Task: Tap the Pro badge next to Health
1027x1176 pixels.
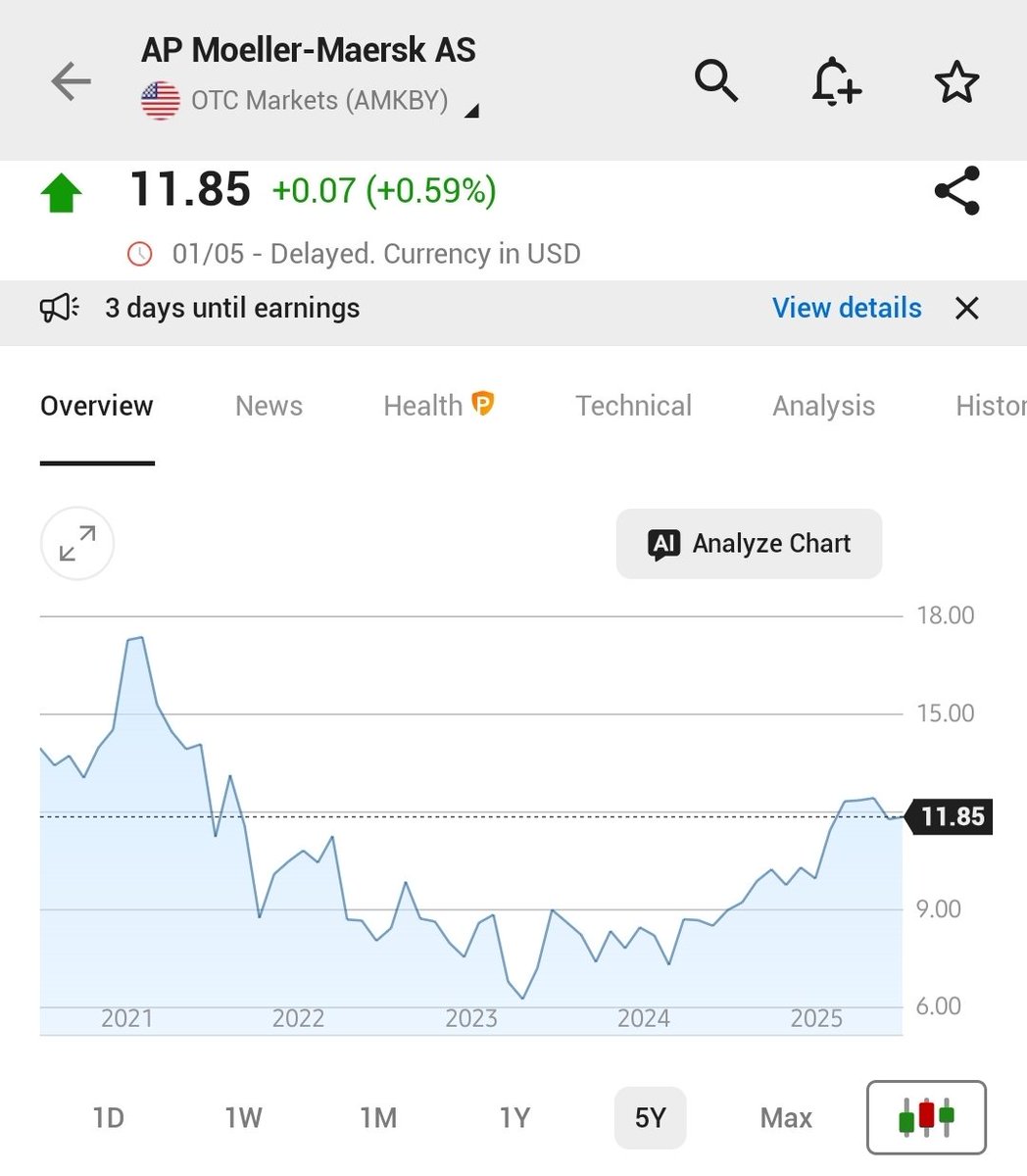Action: 483,403
